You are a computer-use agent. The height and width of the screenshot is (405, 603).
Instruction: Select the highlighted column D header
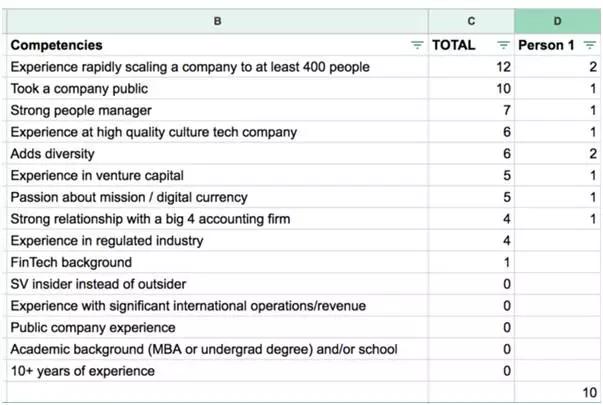point(558,20)
